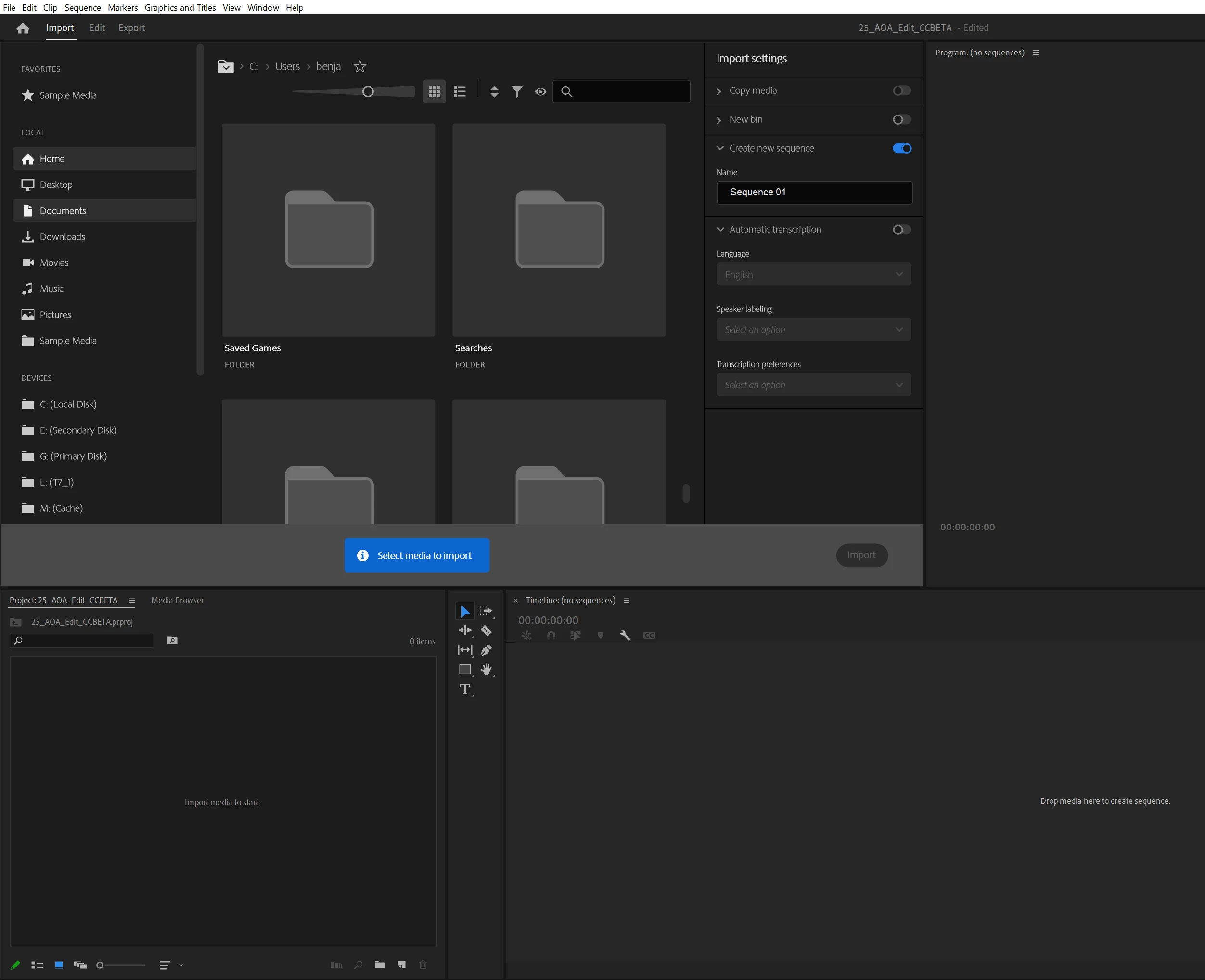Image resolution: width=1205 pixels, height=980 pixels.
Task: Select the Pen tool
Action: pos(486,650)
